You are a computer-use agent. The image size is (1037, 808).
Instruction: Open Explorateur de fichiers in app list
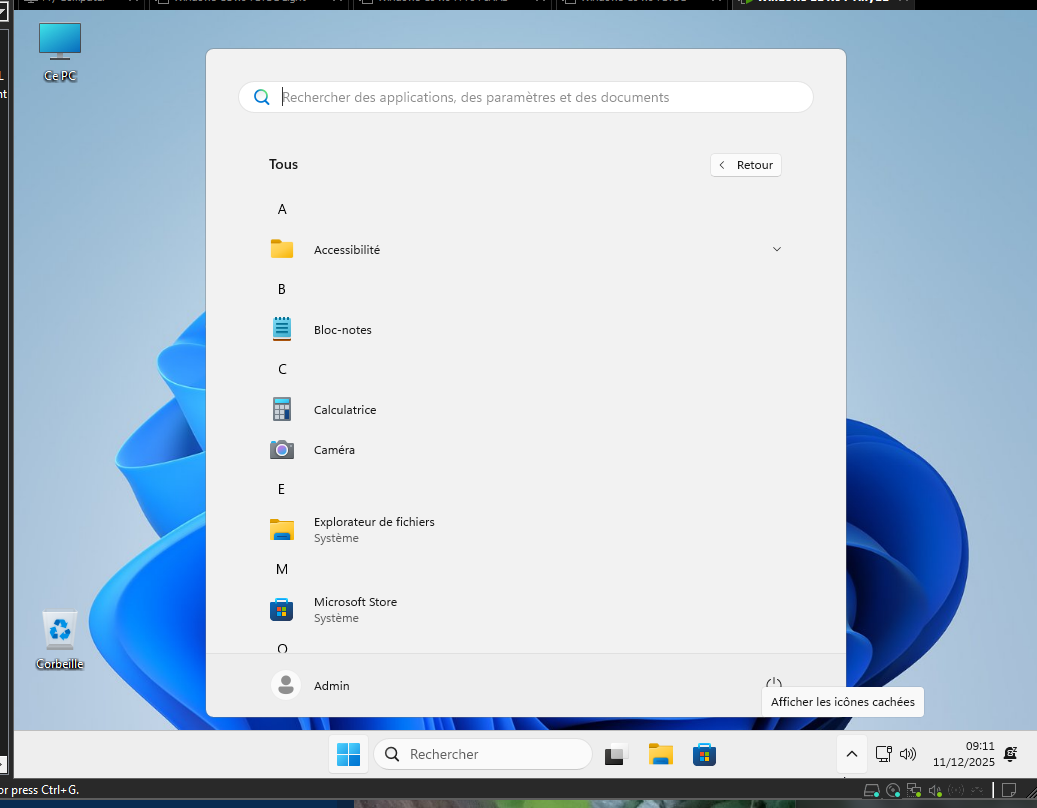point(373,529)
